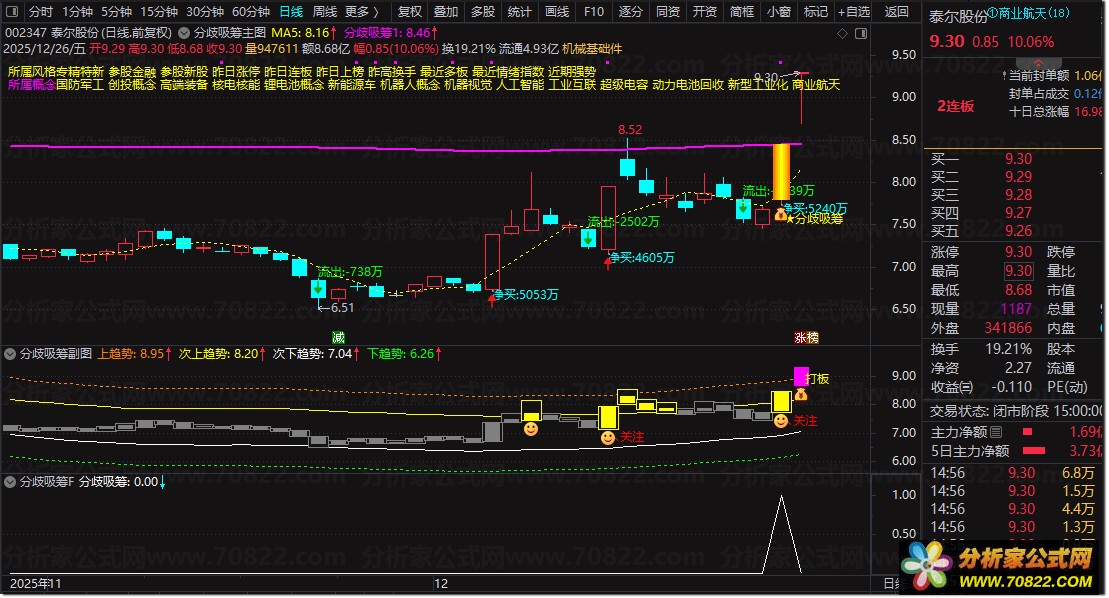The image size is (1109, 598).
Task: Select the 5分钟 period tab
Action: (116, 11)
